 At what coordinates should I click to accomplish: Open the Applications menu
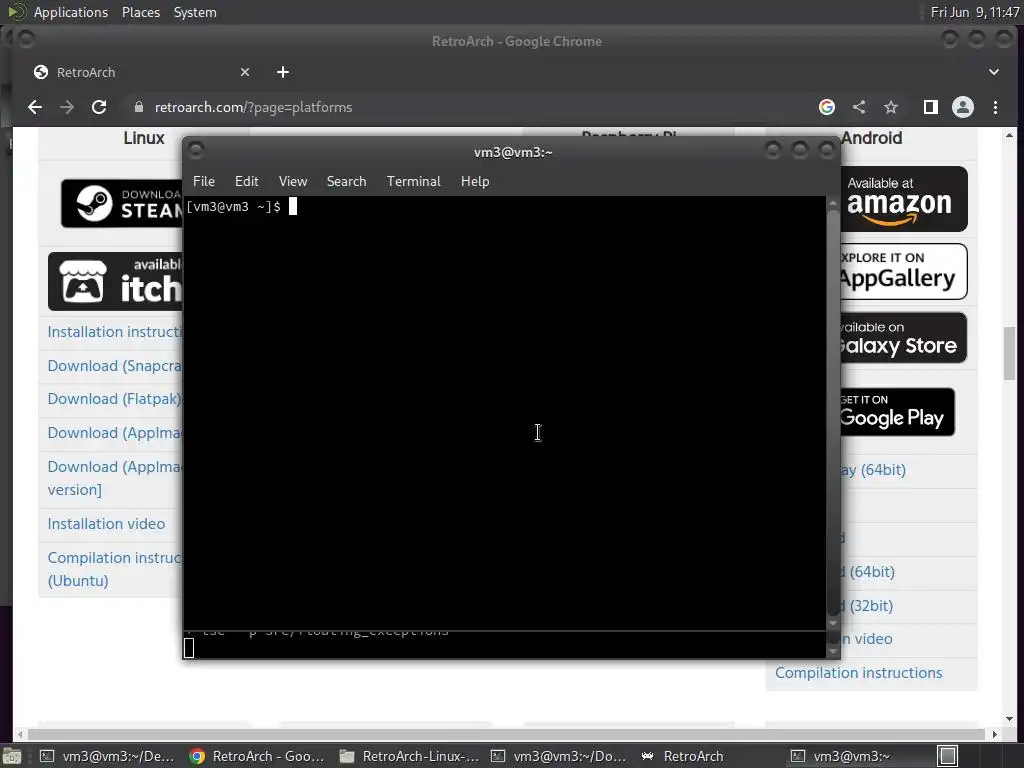[x=71, y=12]
